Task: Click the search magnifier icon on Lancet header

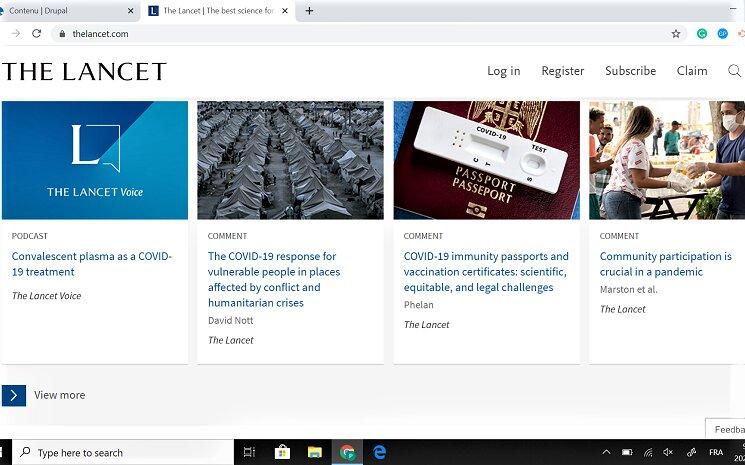Action: point(734,71)
